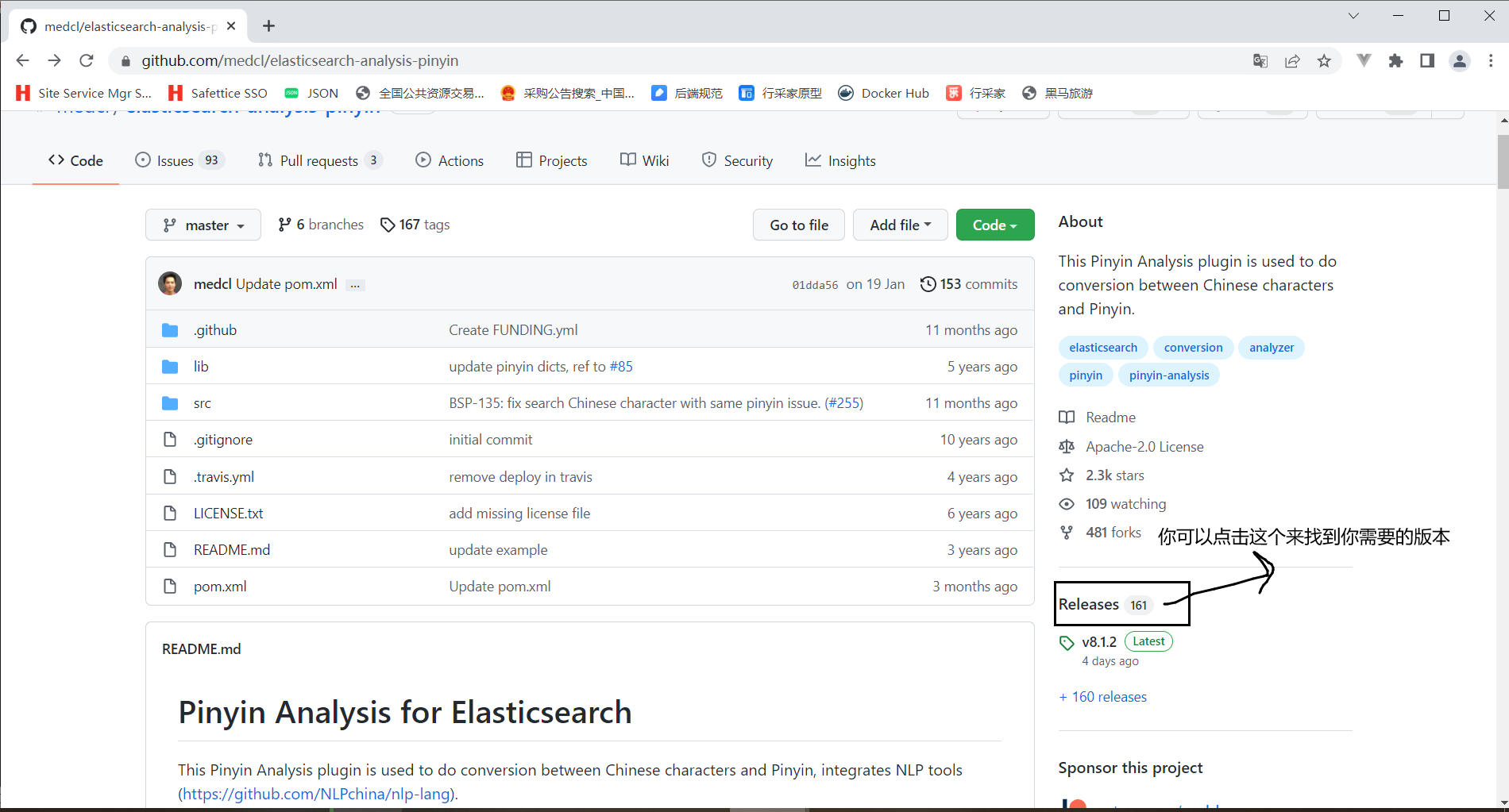Screen dimensions: 1509x812
Task: Toggle the browser side panel icon
Action: pos(1427,60)
